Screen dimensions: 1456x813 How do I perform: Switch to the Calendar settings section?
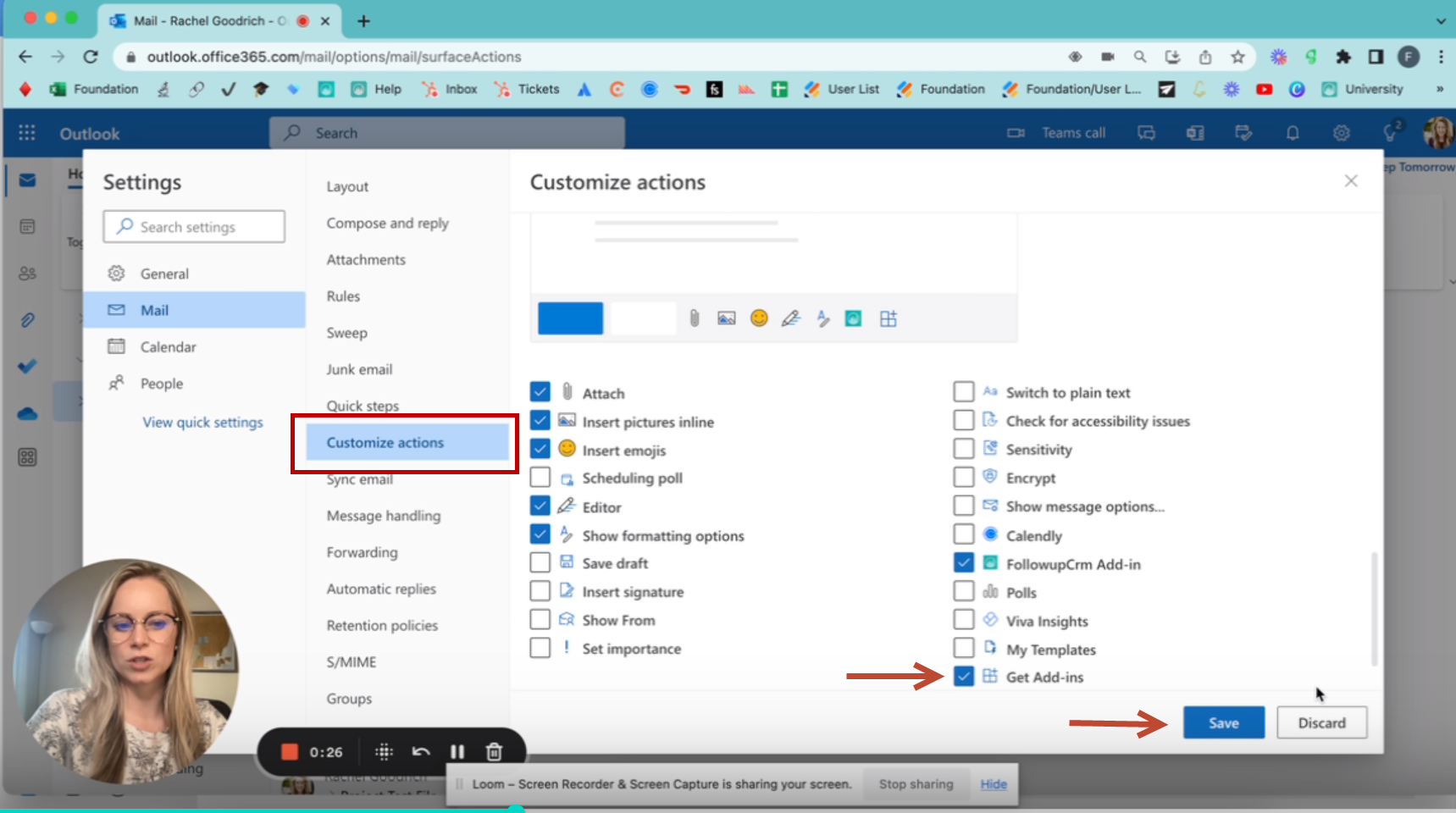[170, 346]
